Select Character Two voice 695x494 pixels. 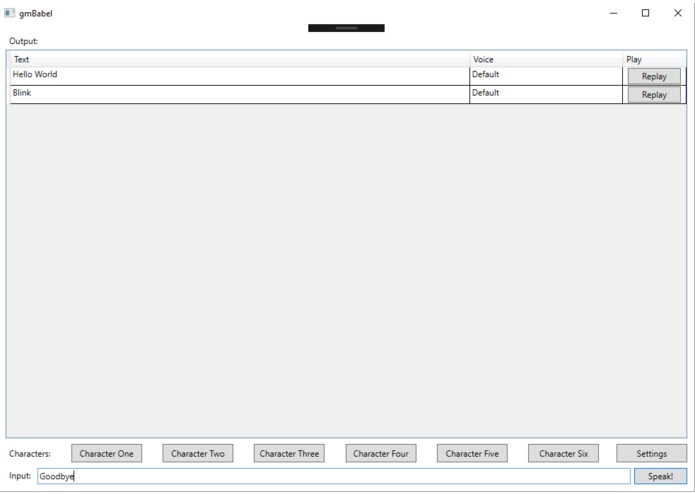[x=198, y=453]
